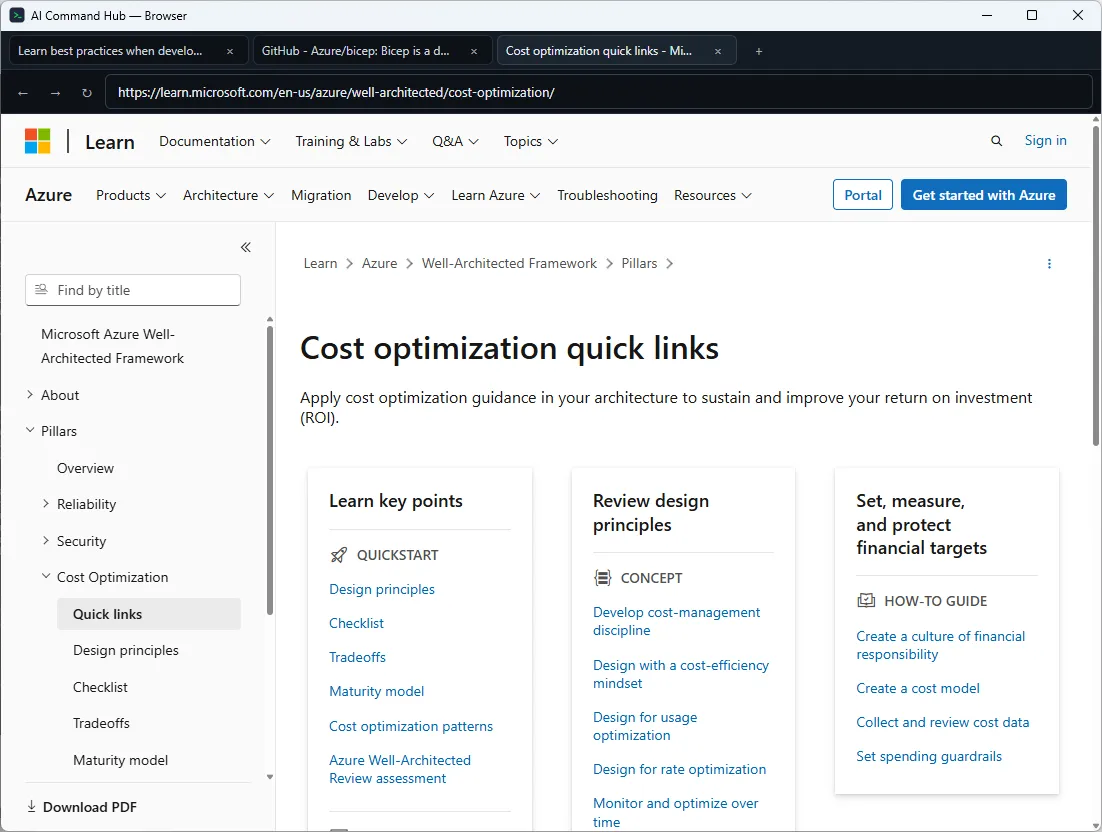Click the browser back arrow
Screen dimensions: 1102x832
pyautogui.click(x=23, y=93)
